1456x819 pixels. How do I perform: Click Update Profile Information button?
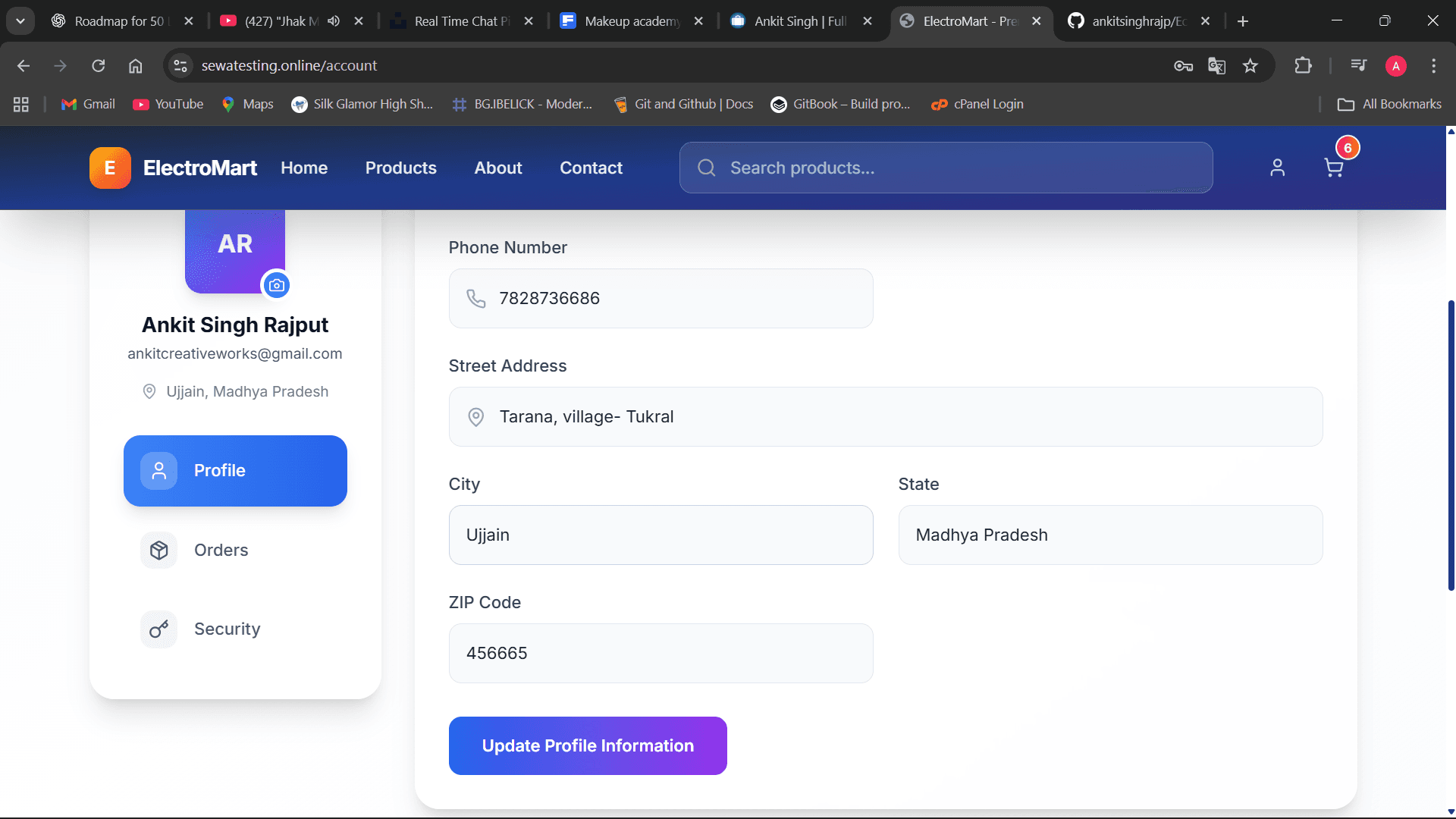point(588,745)
